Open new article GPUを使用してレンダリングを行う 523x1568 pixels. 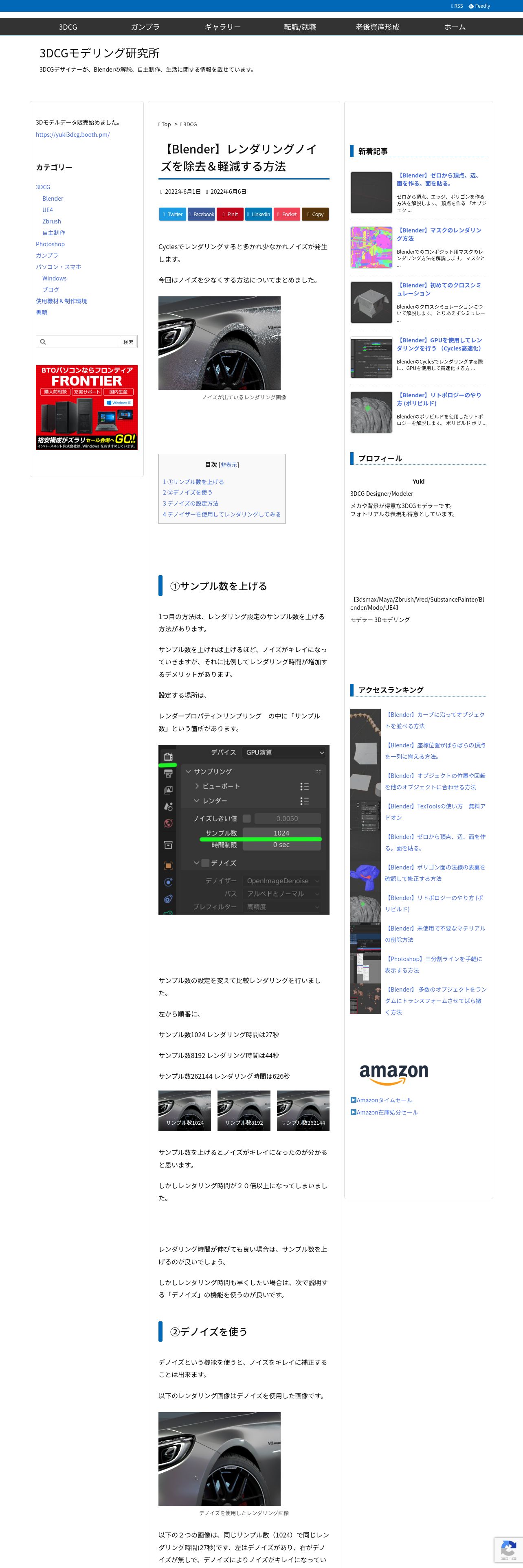point(439,344)
